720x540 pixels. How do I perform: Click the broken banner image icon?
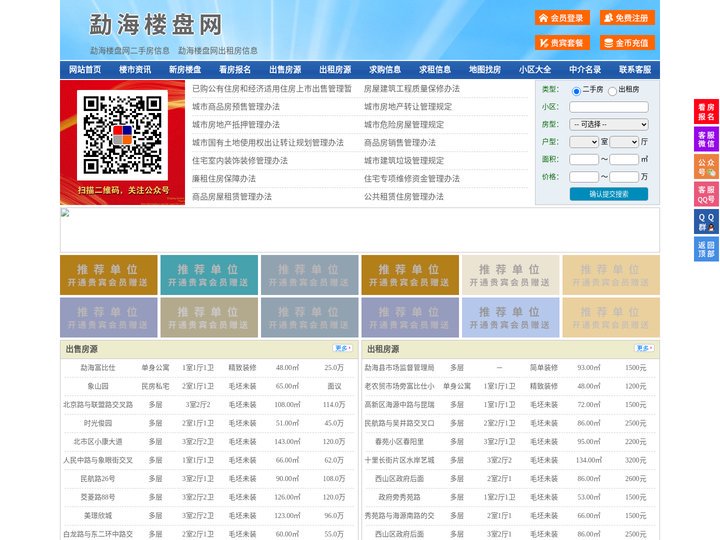click(x=65, y=213)
